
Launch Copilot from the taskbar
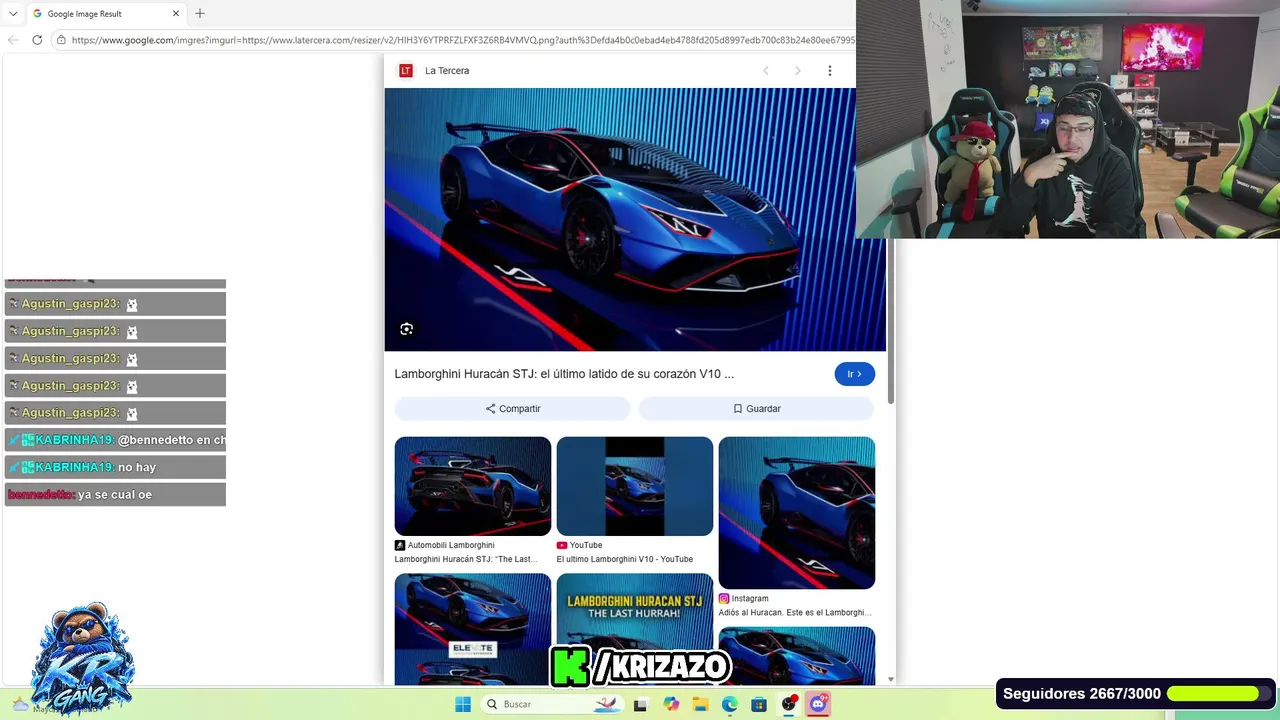[x=671, y=704]
